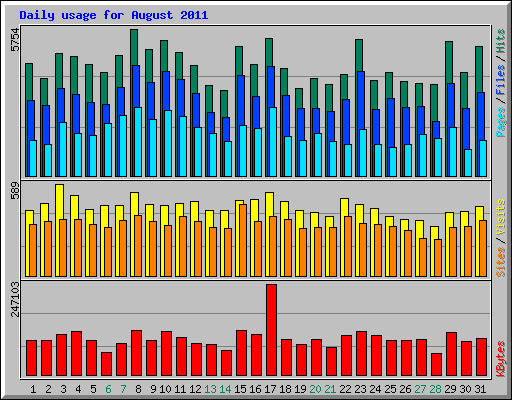Click the "Hits" legend label

[x=501, y=41]
